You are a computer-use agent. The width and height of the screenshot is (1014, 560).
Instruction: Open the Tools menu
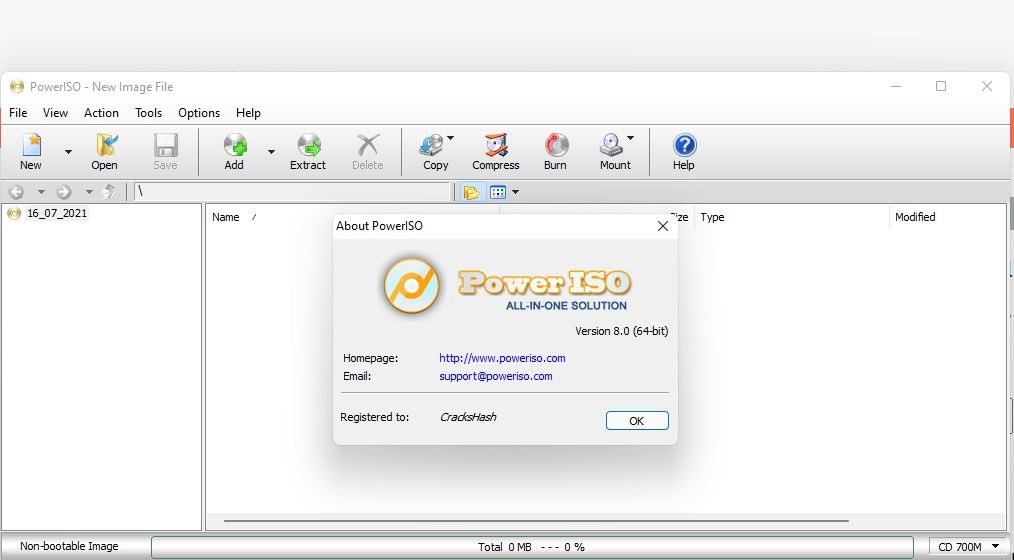(148, 113)
